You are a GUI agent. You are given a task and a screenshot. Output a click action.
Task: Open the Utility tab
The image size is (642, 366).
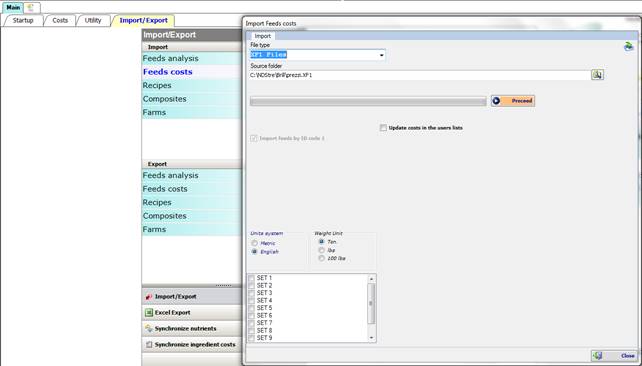(93, 20)
